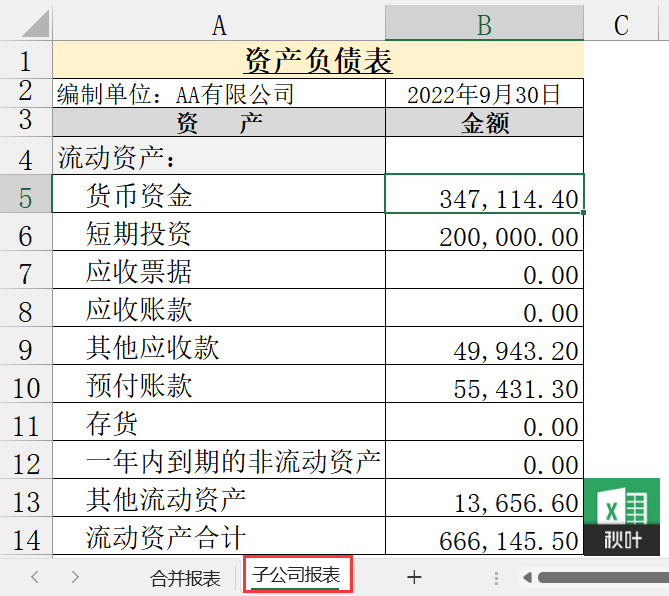669x596 pixels.
Task: Go to next sheet arrow
Action: 75,577
